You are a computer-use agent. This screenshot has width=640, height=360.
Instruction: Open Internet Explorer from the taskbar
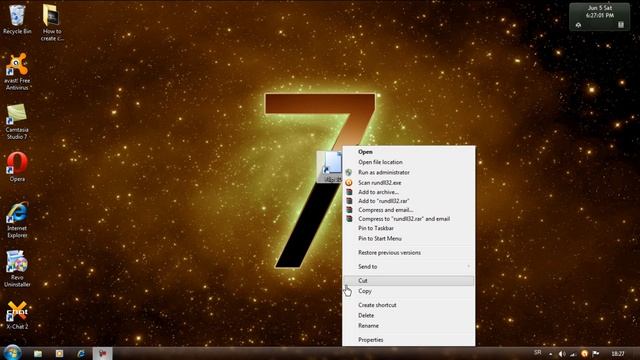(x=81, y=353)
